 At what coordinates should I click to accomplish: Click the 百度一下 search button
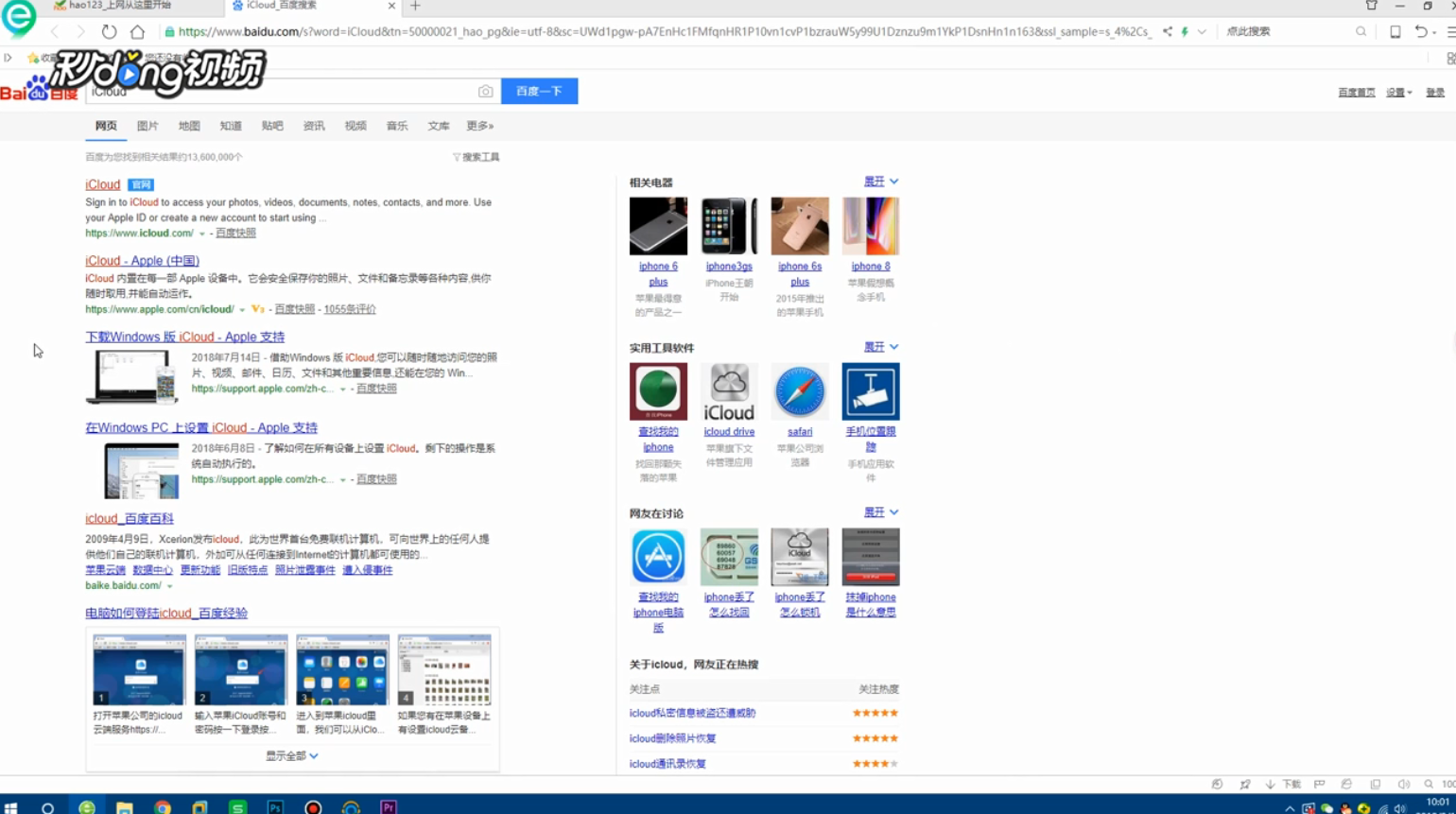tap(539, 91)
